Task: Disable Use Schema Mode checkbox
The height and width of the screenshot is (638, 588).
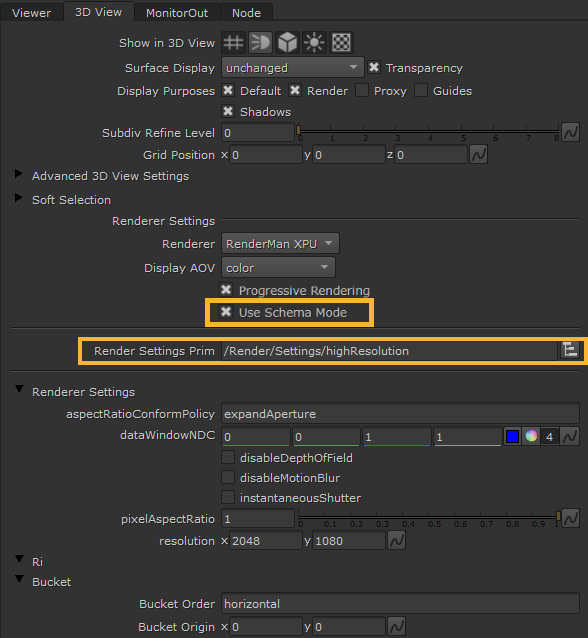Action: (226, 312)
